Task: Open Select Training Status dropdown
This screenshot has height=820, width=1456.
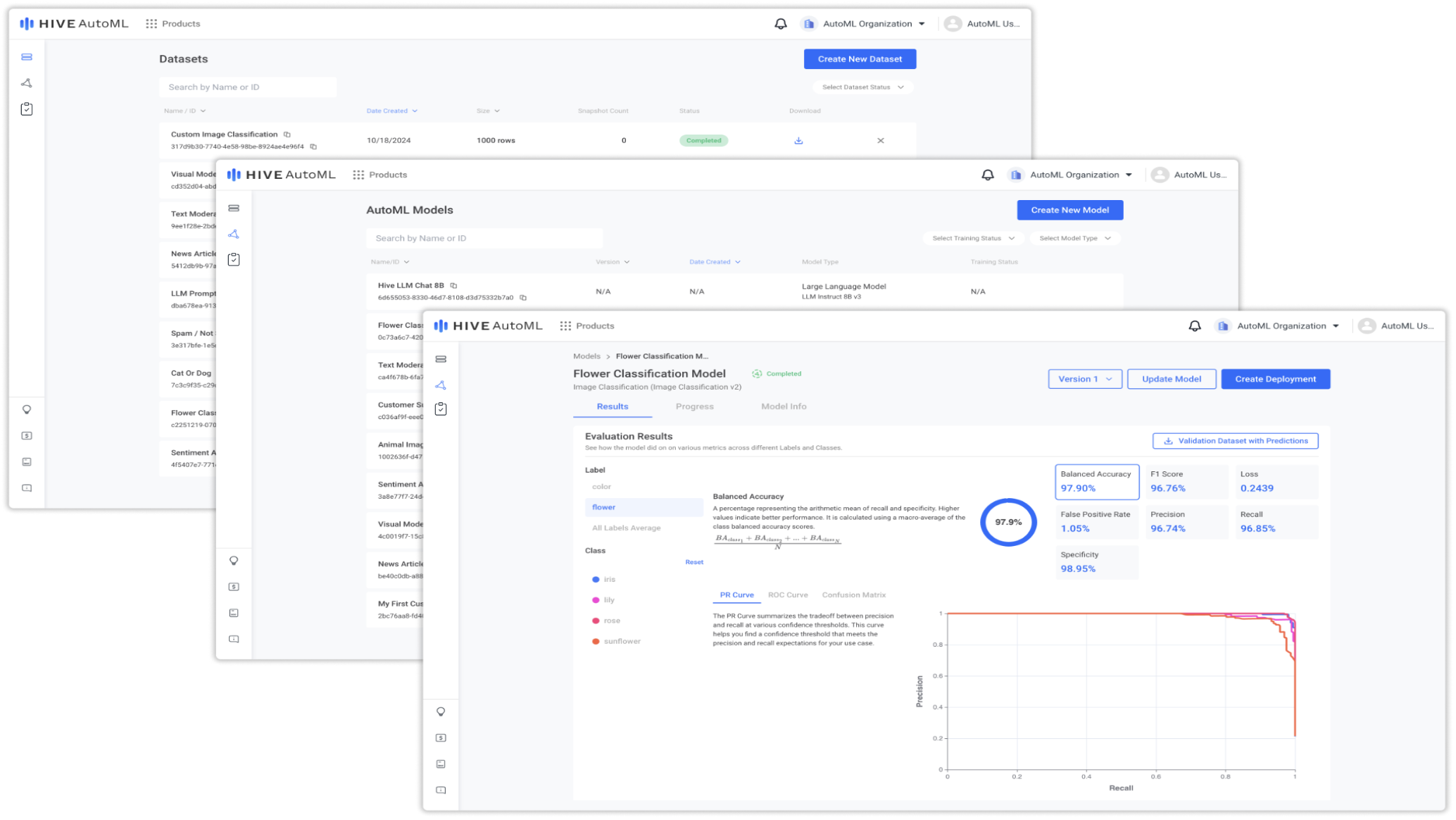Action: pyautogui.click(x=973, y=238)
